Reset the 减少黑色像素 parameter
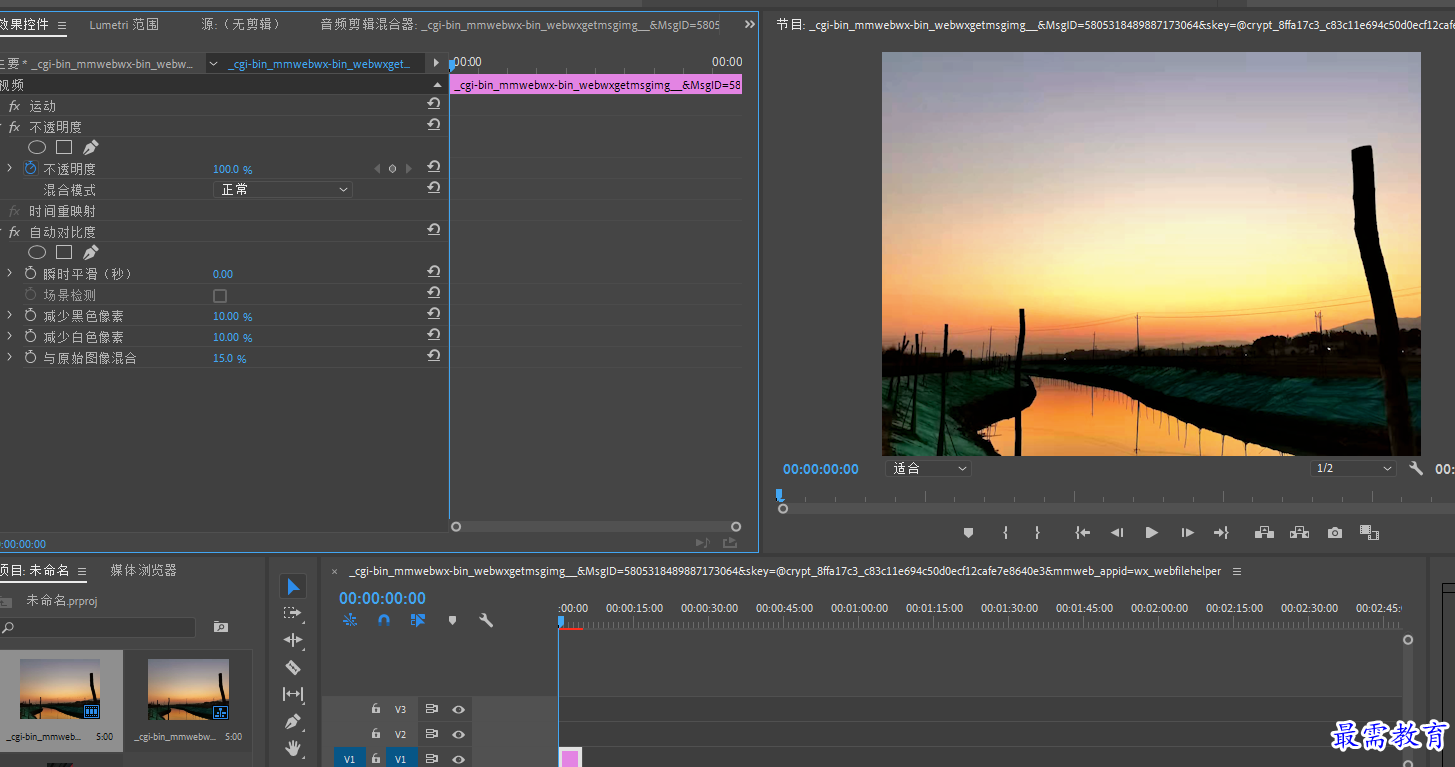1455x767 pixels. (434, 314)
